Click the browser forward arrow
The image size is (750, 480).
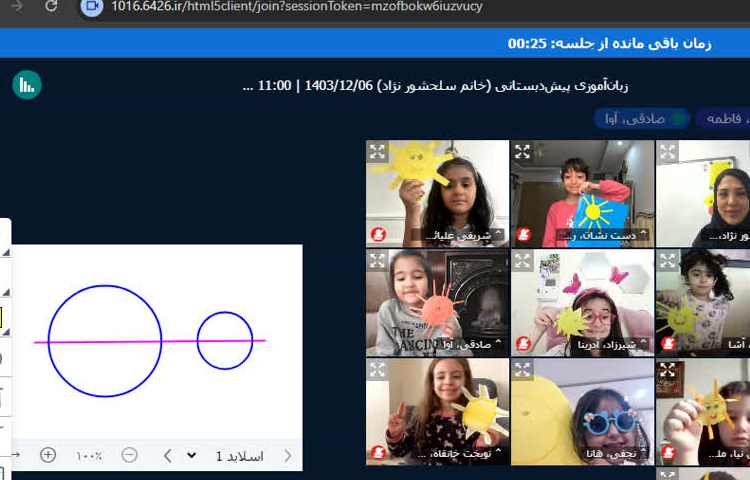tap(17, 6)
